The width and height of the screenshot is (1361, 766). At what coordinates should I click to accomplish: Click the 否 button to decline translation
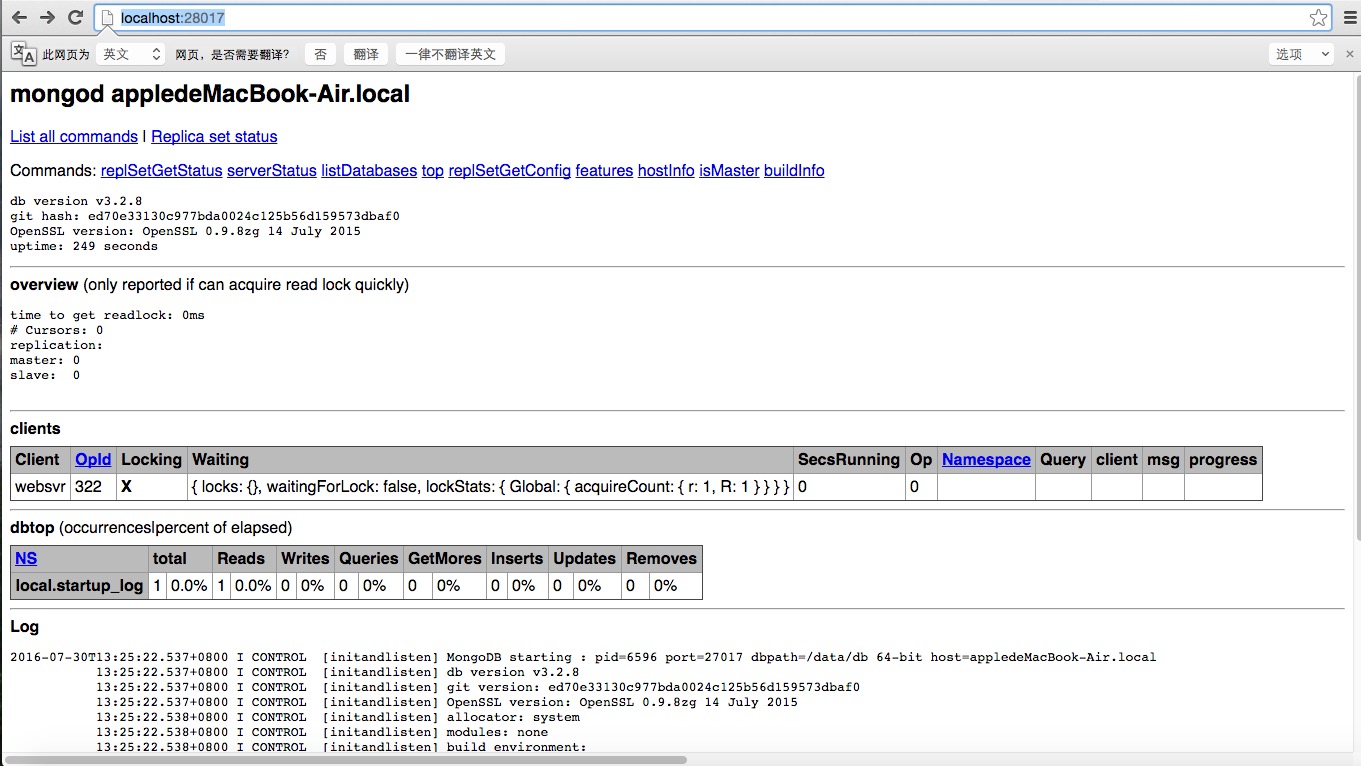click(320, 54)
